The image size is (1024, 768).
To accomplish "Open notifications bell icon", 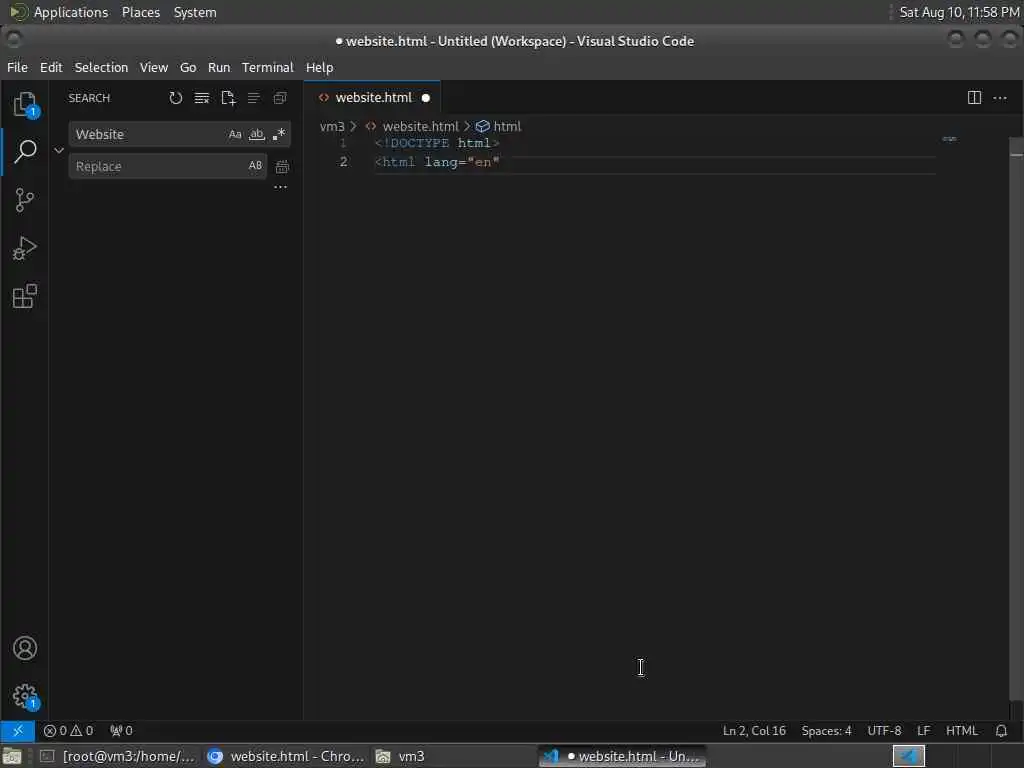I will coord(1001,730).
